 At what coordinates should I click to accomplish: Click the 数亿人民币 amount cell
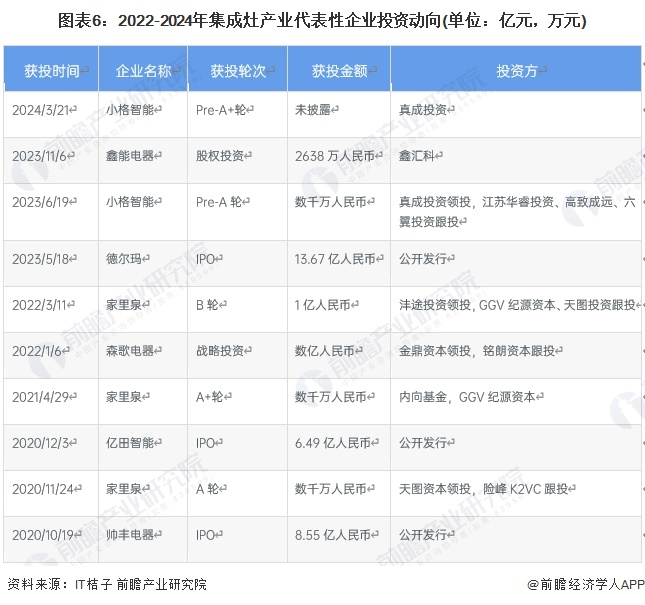point(339,356)
